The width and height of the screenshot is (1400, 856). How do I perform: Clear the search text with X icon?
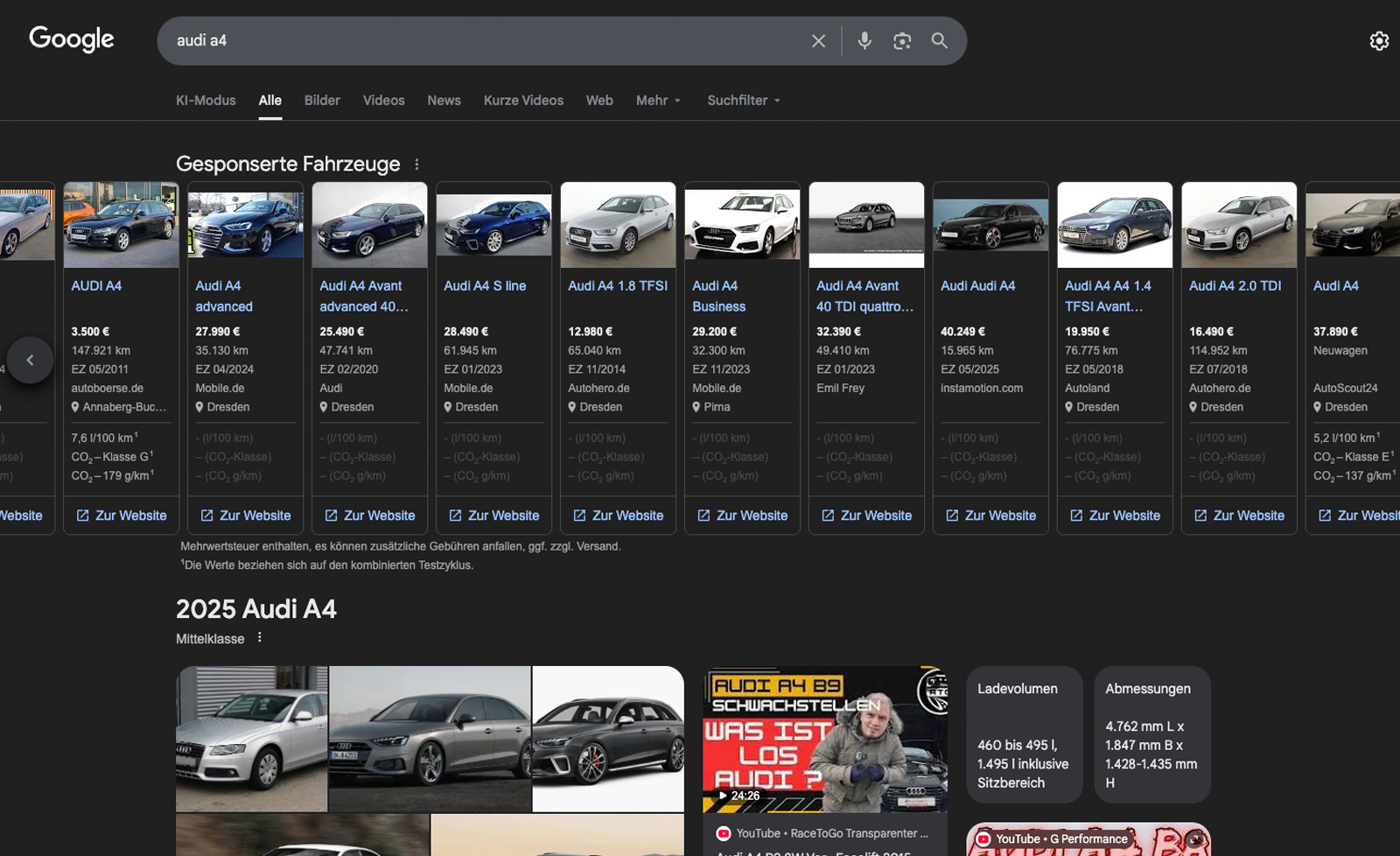coord(818,41)
